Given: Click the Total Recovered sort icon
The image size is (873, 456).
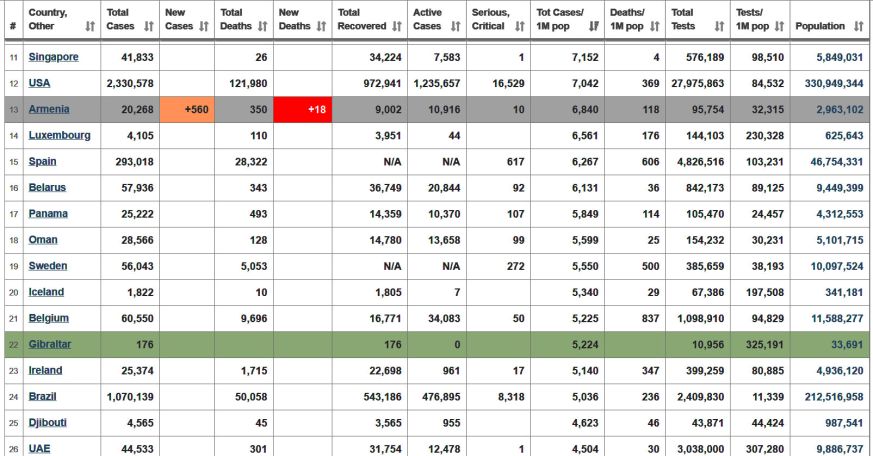Looking at the screenshot, I should click(397, 26).
